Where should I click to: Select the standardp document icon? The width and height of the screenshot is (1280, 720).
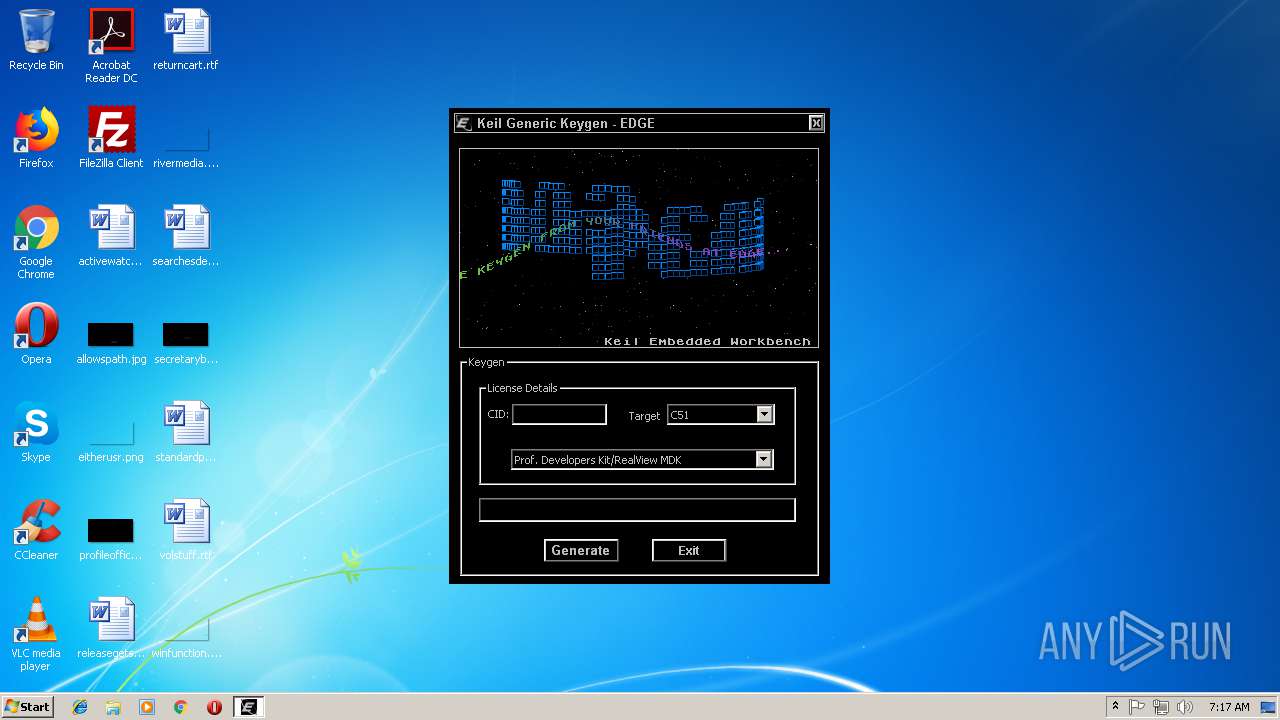click(x=186, y=432)
